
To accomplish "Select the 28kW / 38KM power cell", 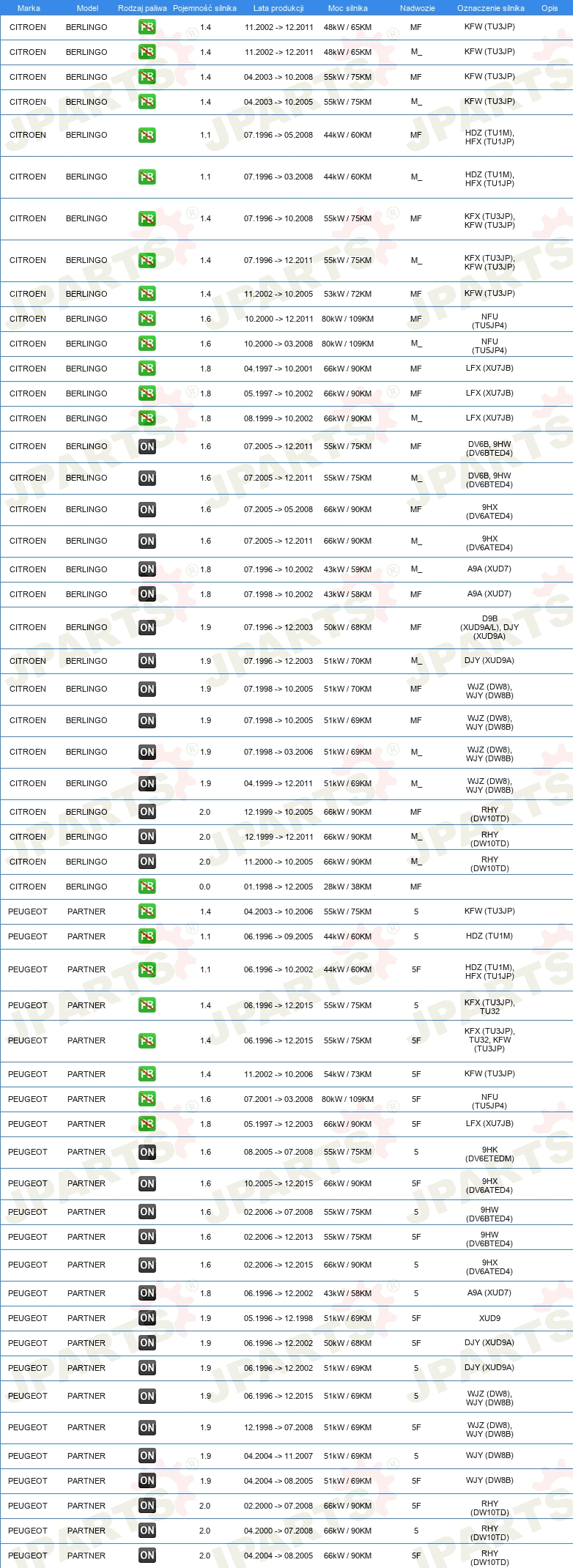I will point(348,887).
